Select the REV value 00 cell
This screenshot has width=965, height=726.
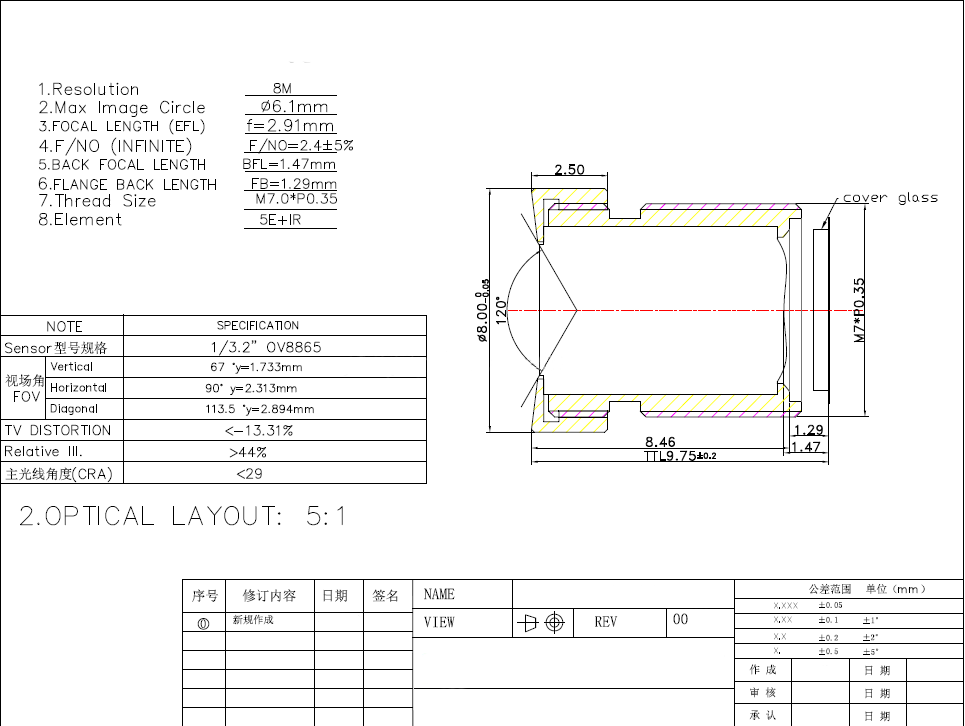pos(681,620)
